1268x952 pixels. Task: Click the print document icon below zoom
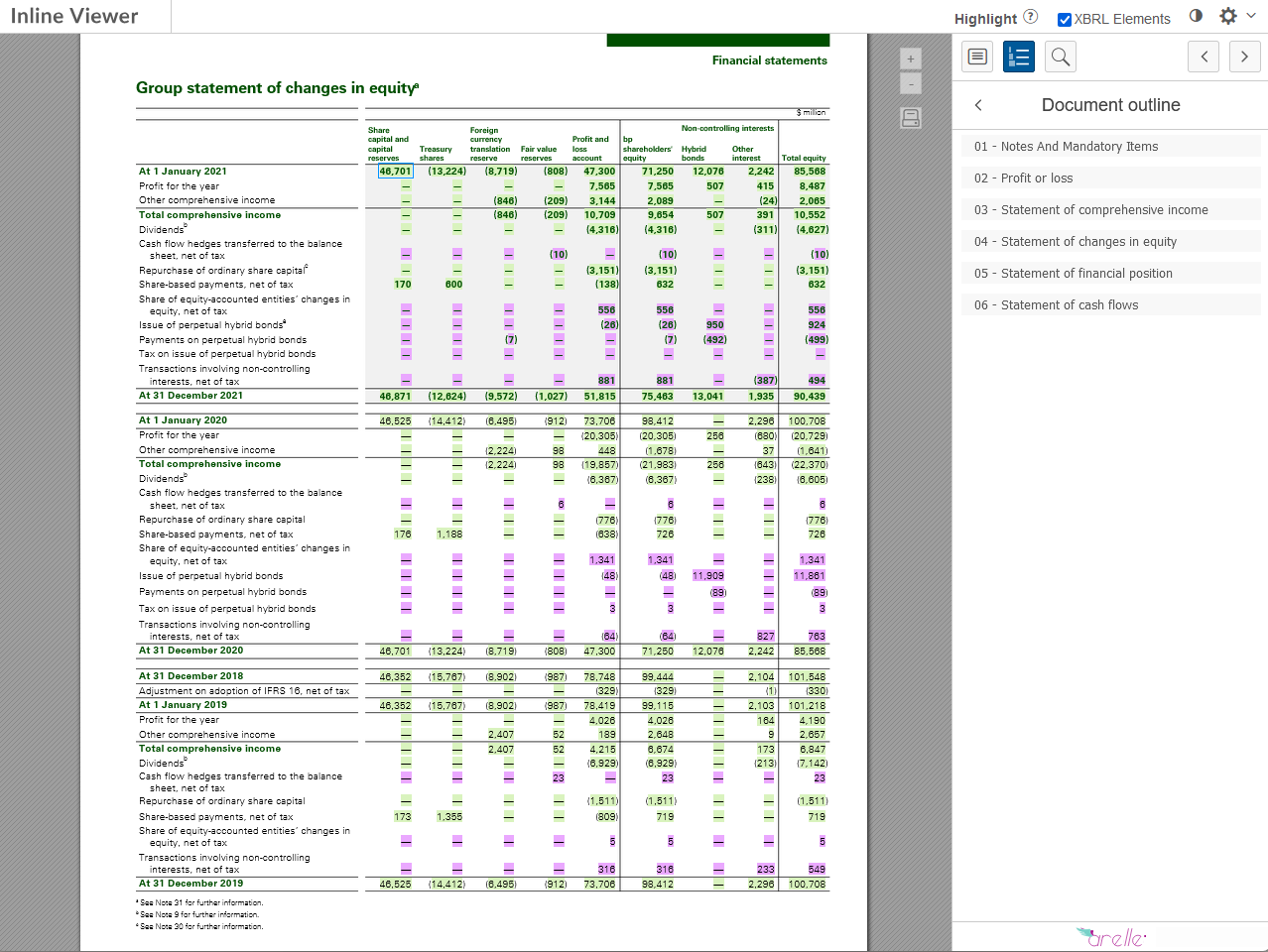pyautogui.click(x=911, y=118)
